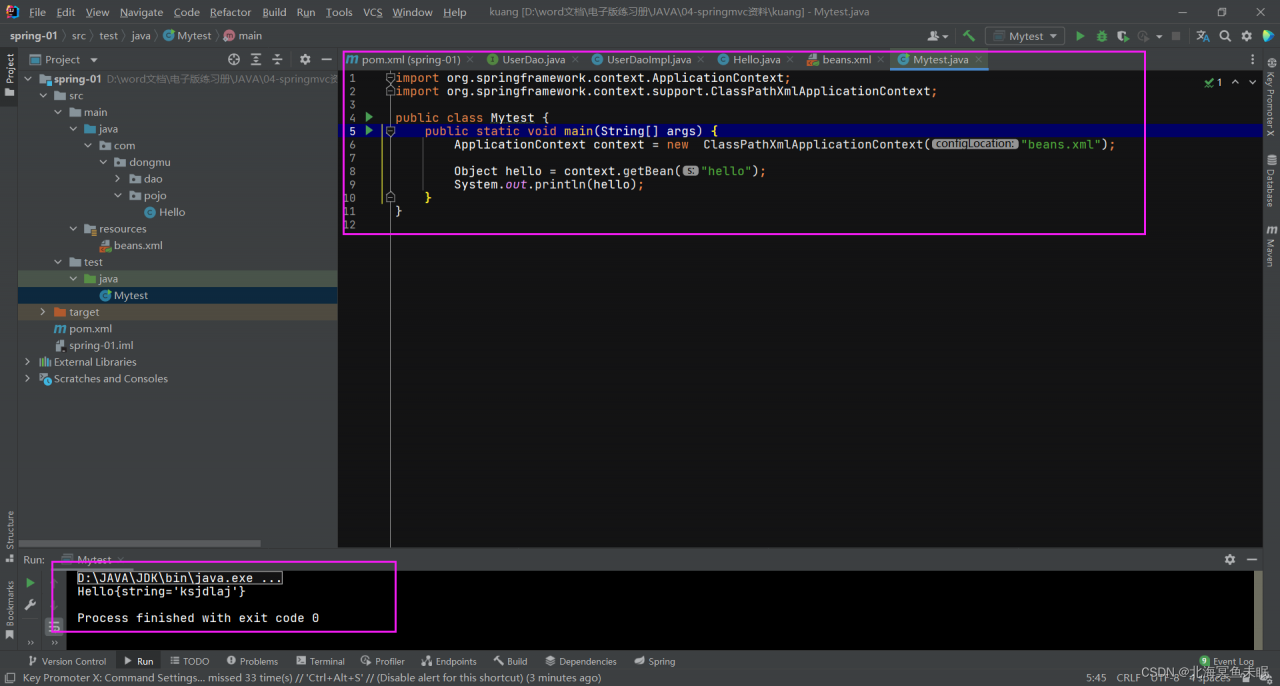The height and width of the screenshot is (686, 1280).
Task: Toggle the Maven side panel
Action: (x=1271, y=245)
